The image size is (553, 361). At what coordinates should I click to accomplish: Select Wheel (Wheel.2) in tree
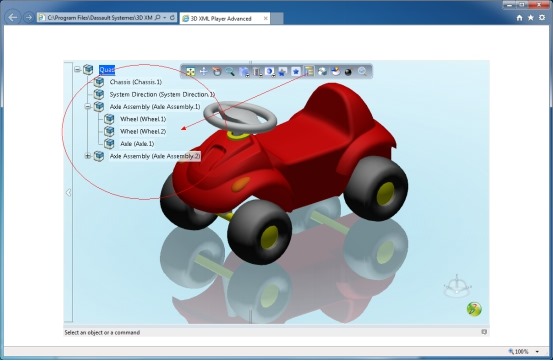tap(143, 131)
